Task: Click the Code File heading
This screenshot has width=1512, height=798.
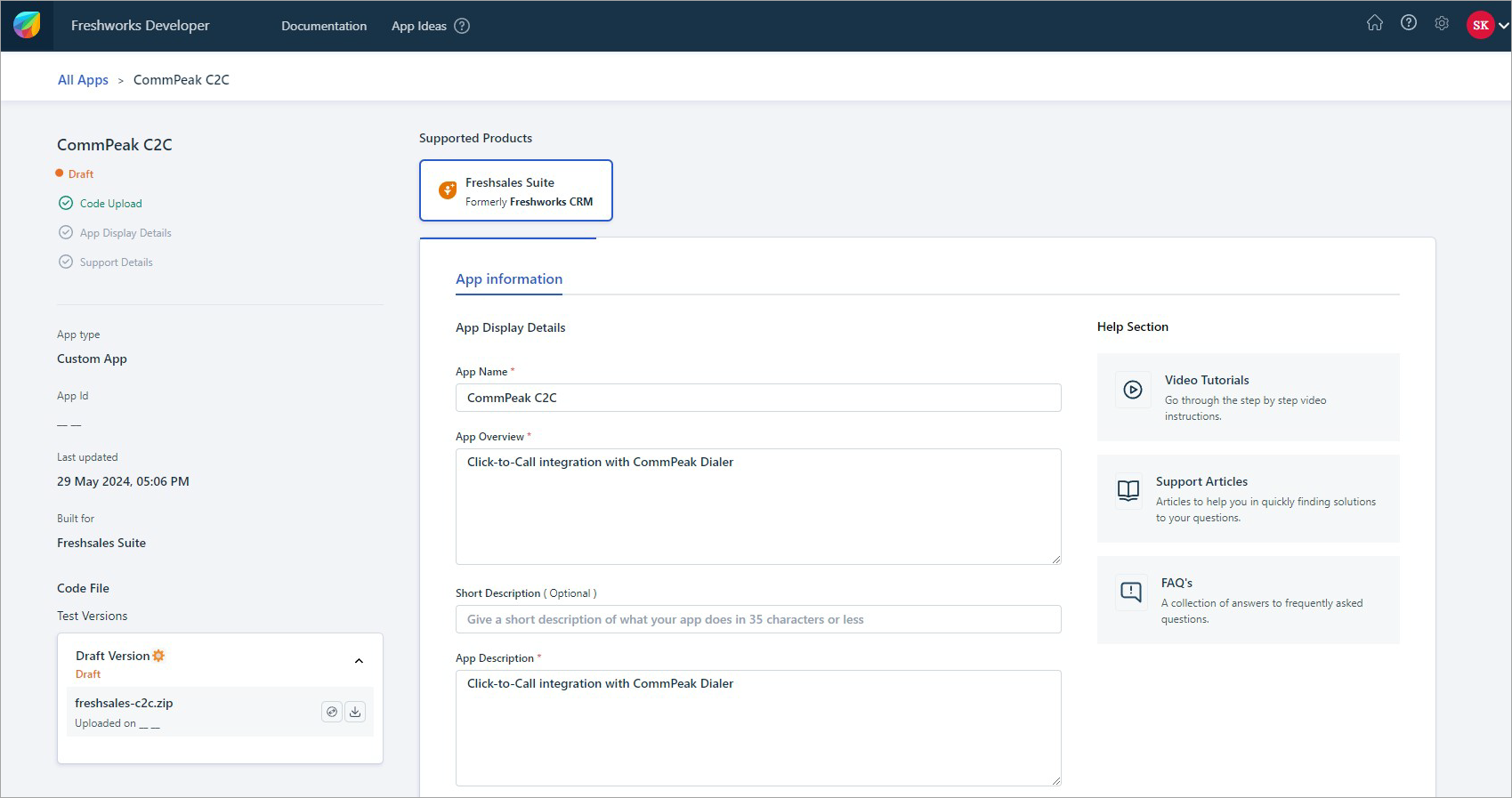Action: (x=83, y=588)
